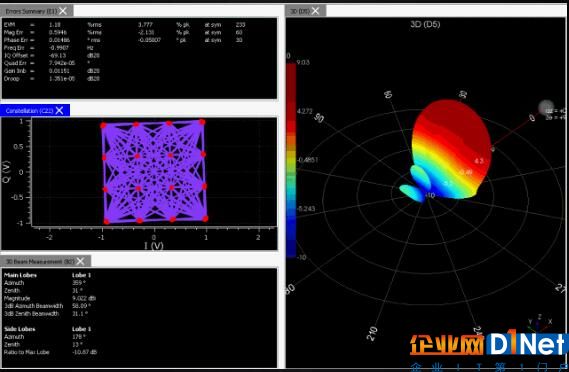Select the 3D Beam Measurement tab

(x=40, y=261)
